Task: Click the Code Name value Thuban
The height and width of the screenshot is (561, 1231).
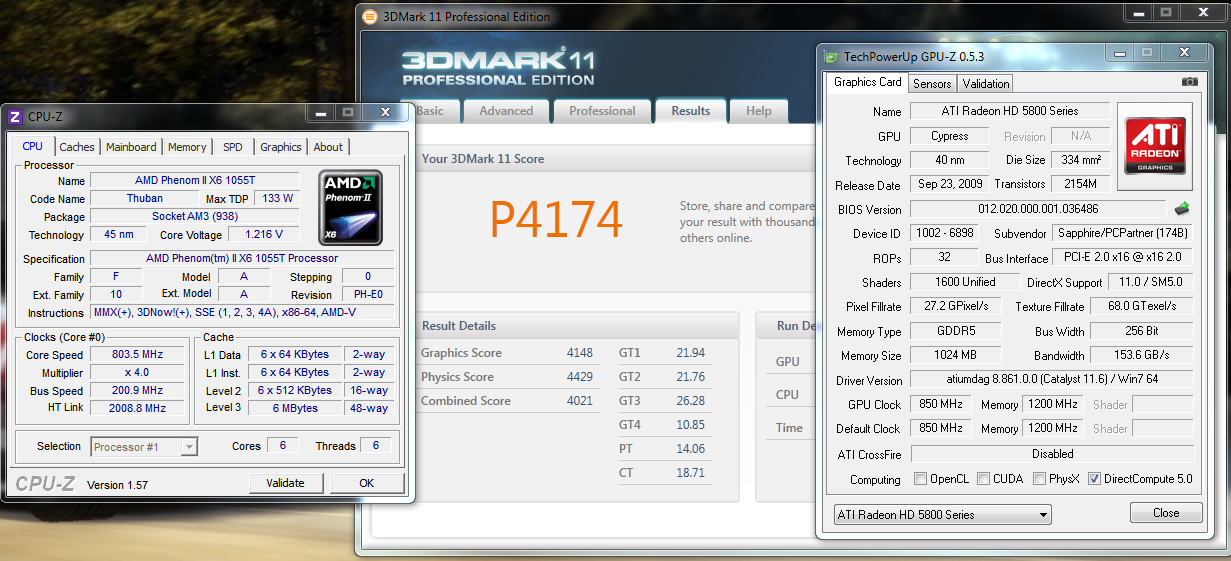Action: 144,199
